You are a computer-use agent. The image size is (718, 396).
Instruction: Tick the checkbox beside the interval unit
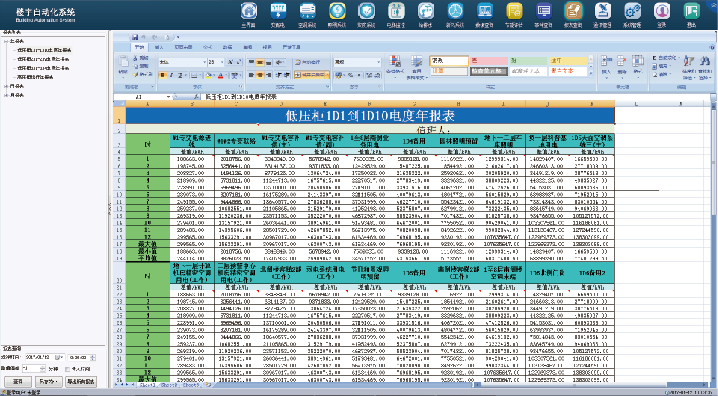68,369
